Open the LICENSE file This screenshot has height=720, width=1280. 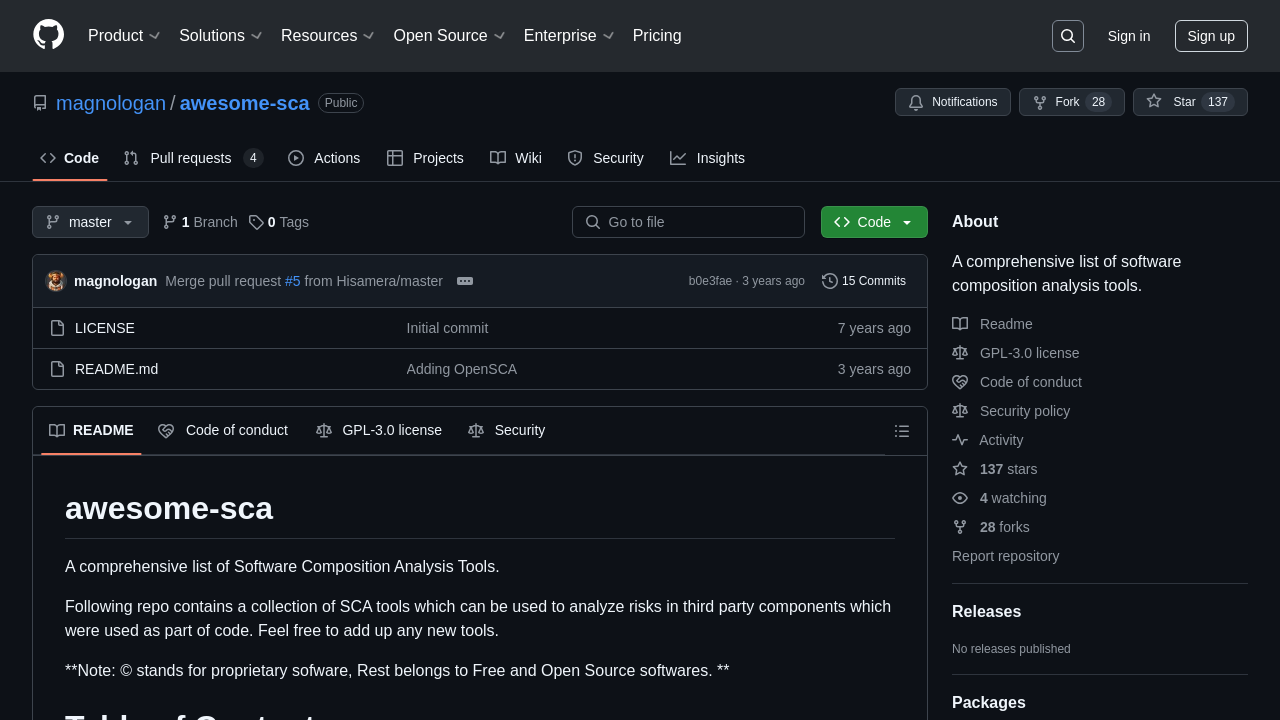click(105, 328)
